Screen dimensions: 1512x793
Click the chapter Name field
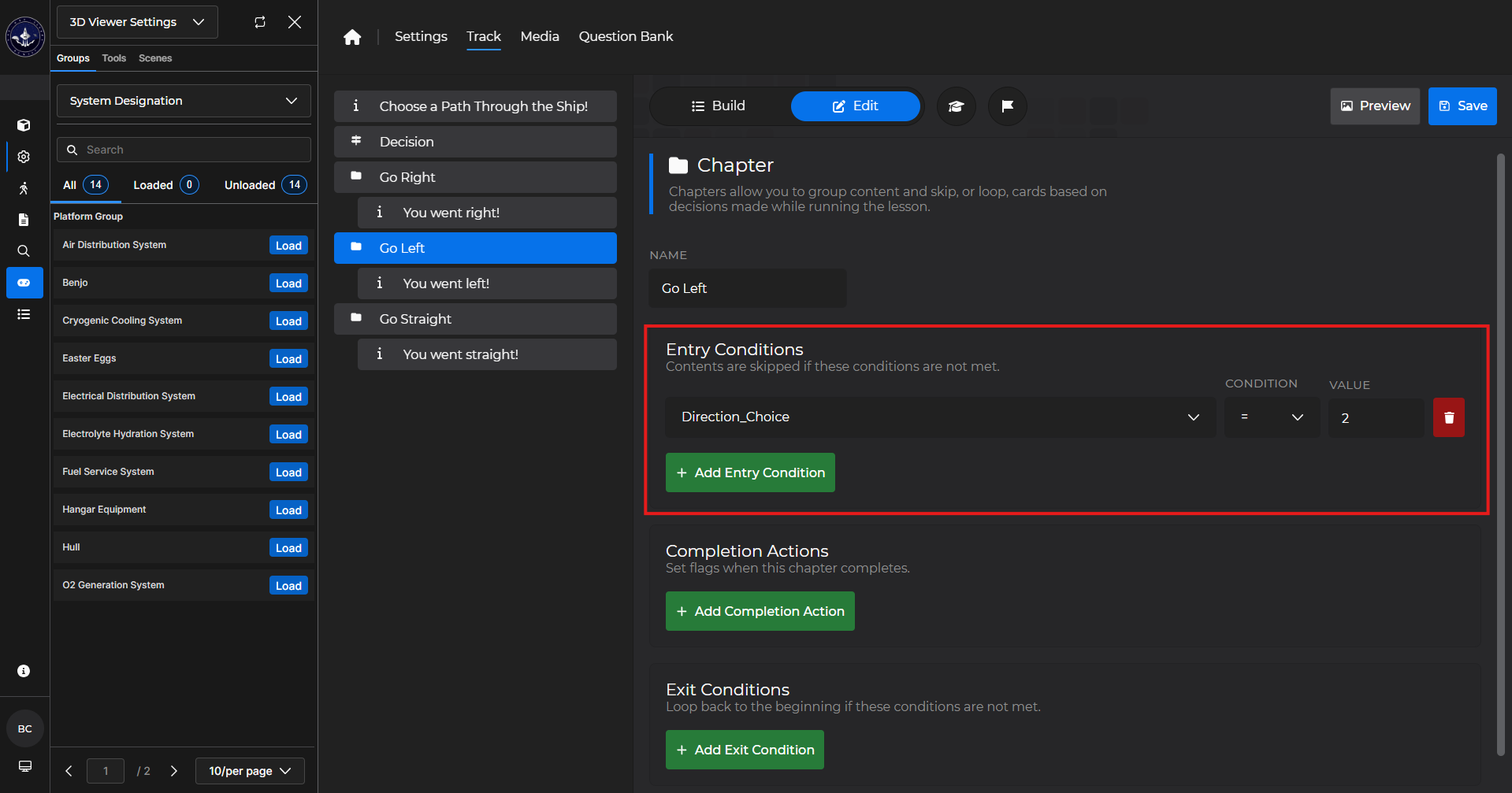tap(748, 288)
